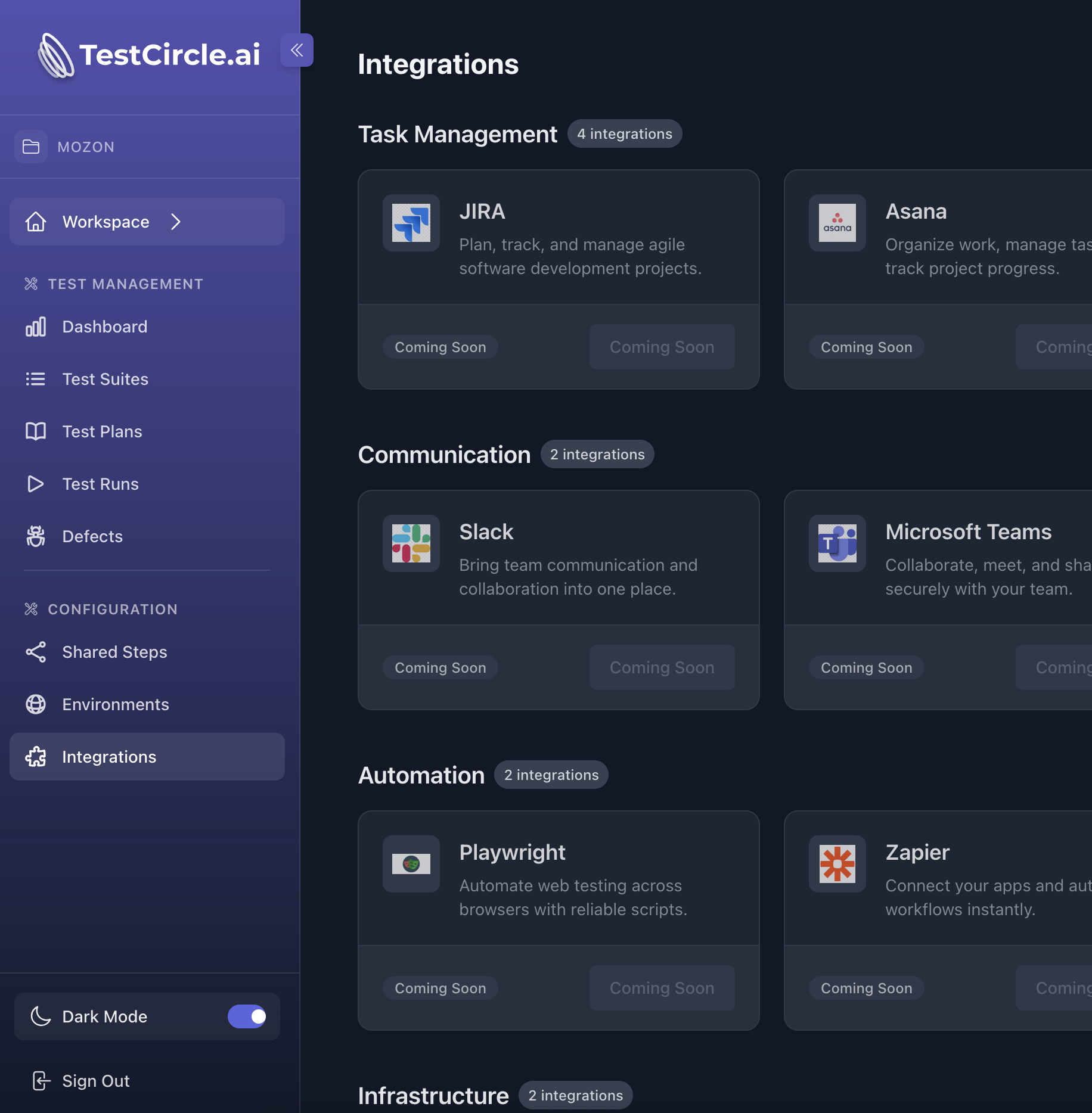Open Test Plans book icon

[x=36, y=431]
